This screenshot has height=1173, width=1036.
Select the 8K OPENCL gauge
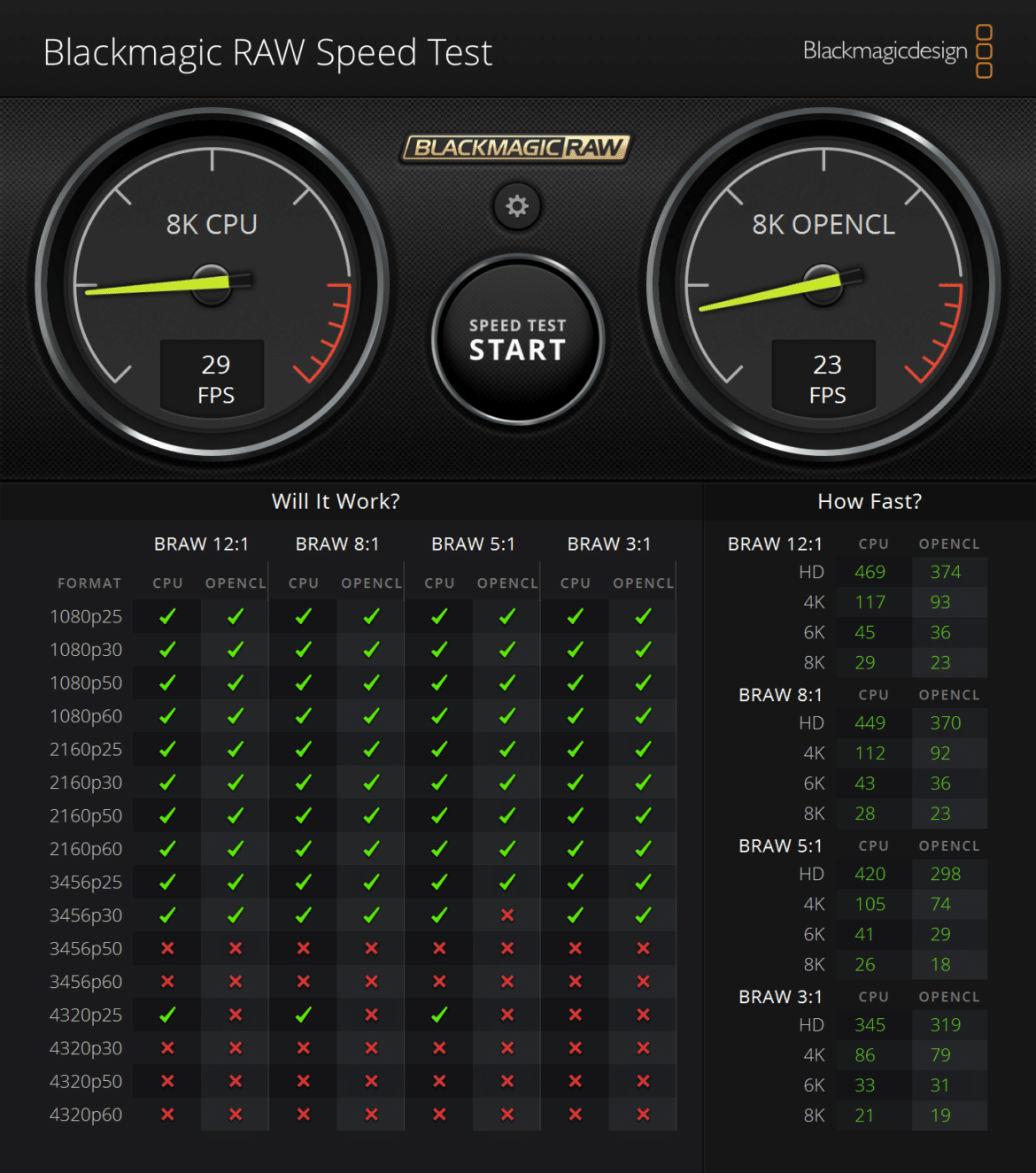tap(823, 283)
